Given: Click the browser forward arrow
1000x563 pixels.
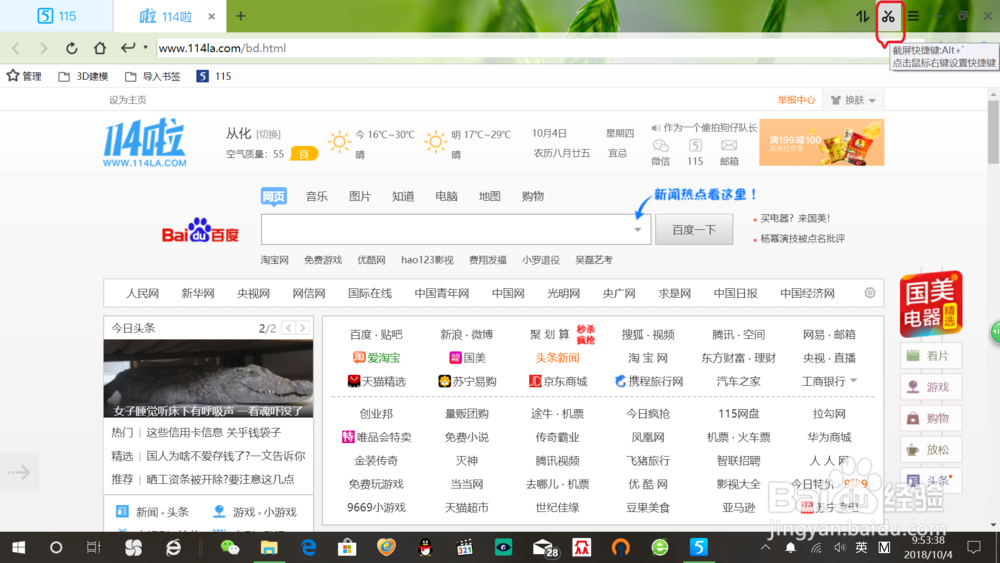Looking at the screenshot, I should point(43,48).
